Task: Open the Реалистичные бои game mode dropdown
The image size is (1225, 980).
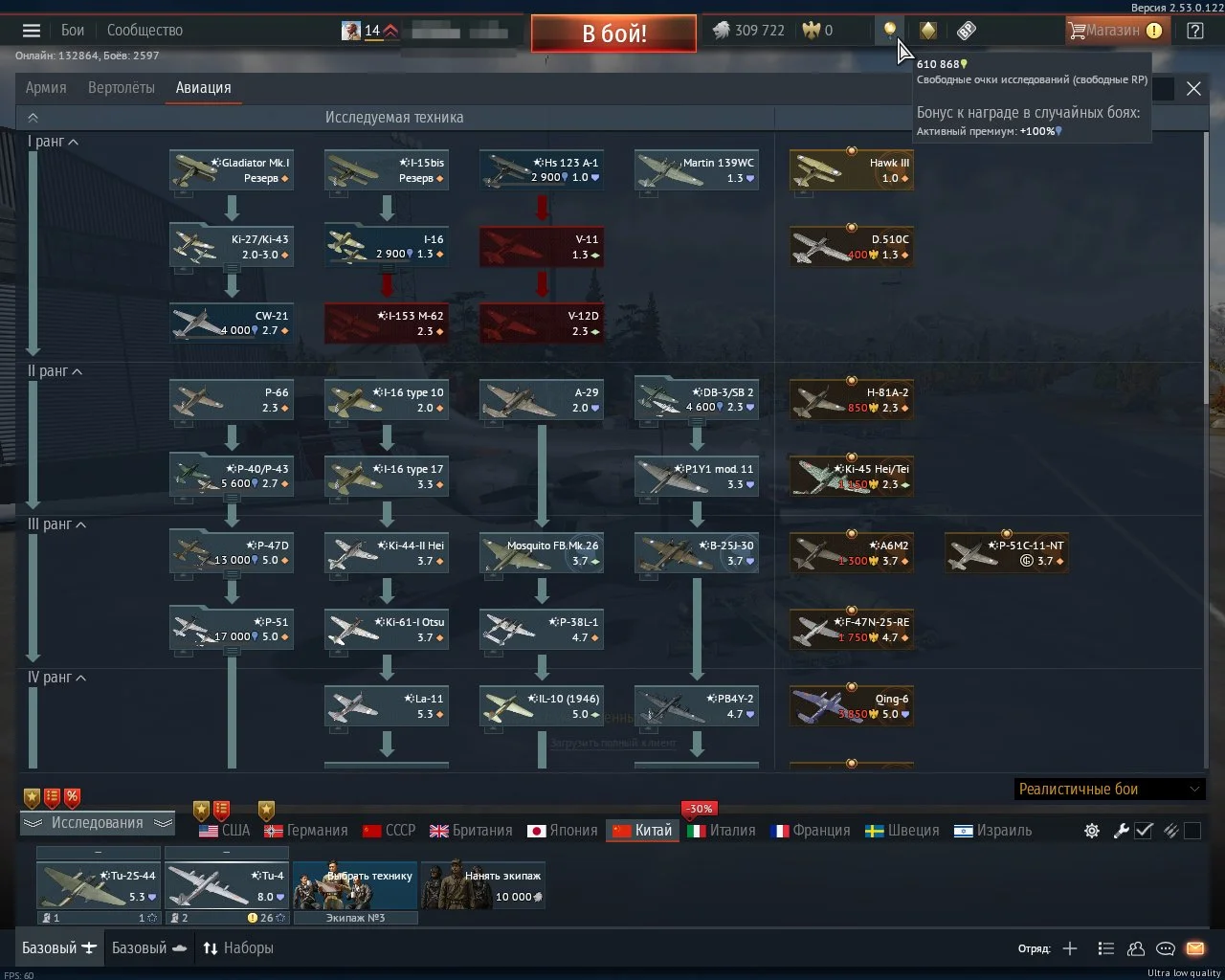Action: tap(1109, 789)
